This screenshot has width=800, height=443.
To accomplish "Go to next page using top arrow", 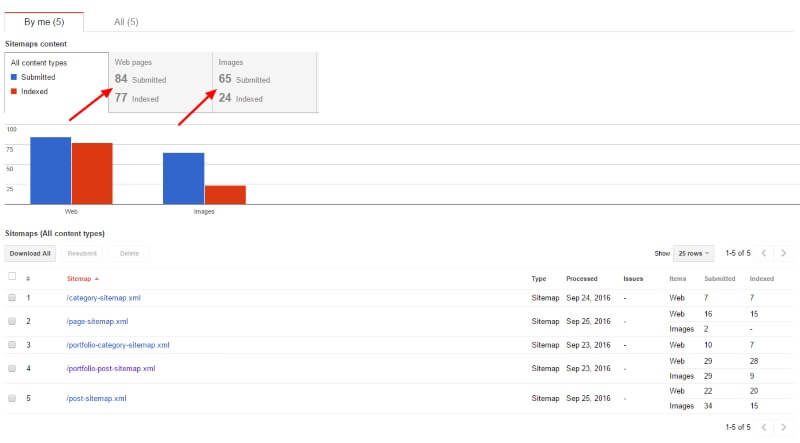I will 784,253.
